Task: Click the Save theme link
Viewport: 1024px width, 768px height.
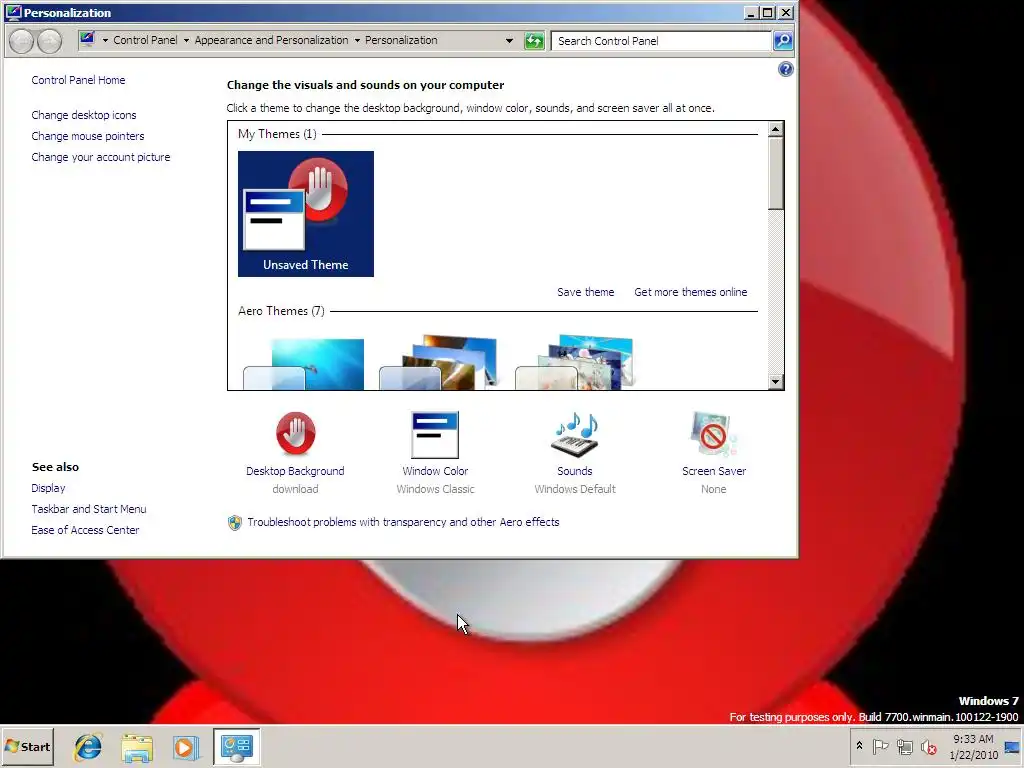Action: point(585,292)
